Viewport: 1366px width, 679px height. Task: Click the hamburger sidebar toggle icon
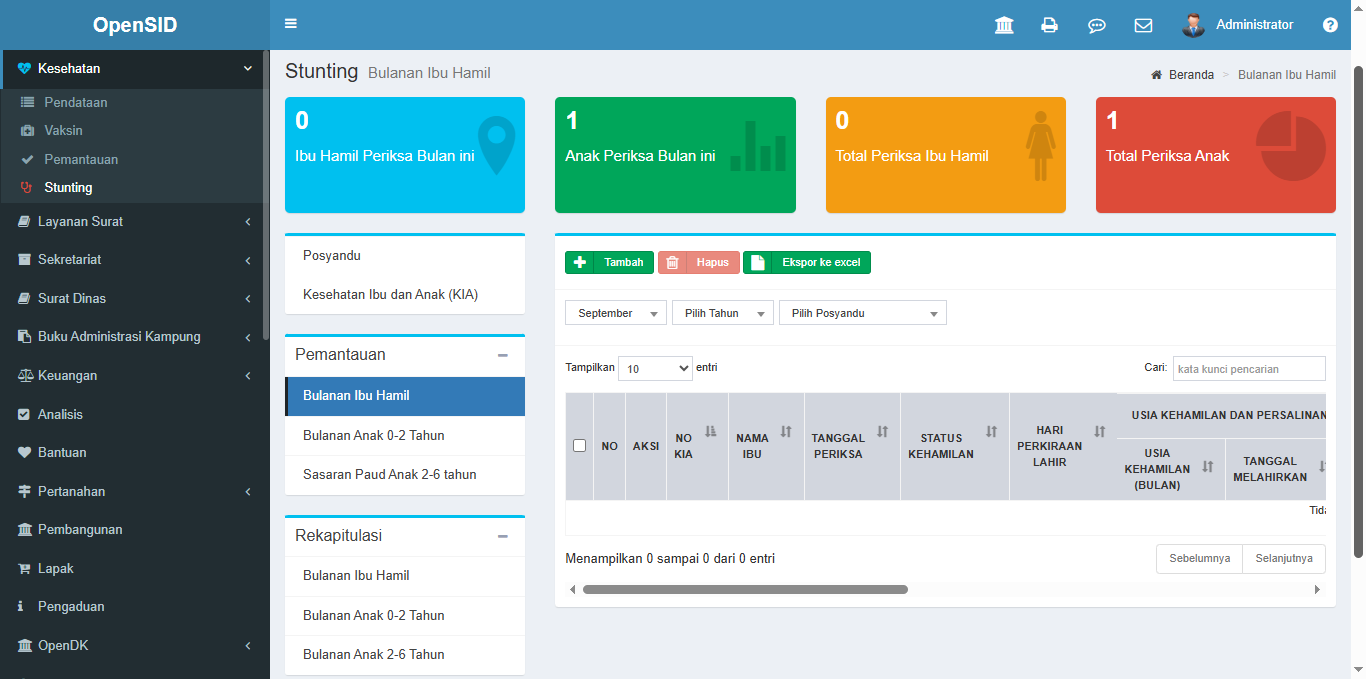[291, 24]
